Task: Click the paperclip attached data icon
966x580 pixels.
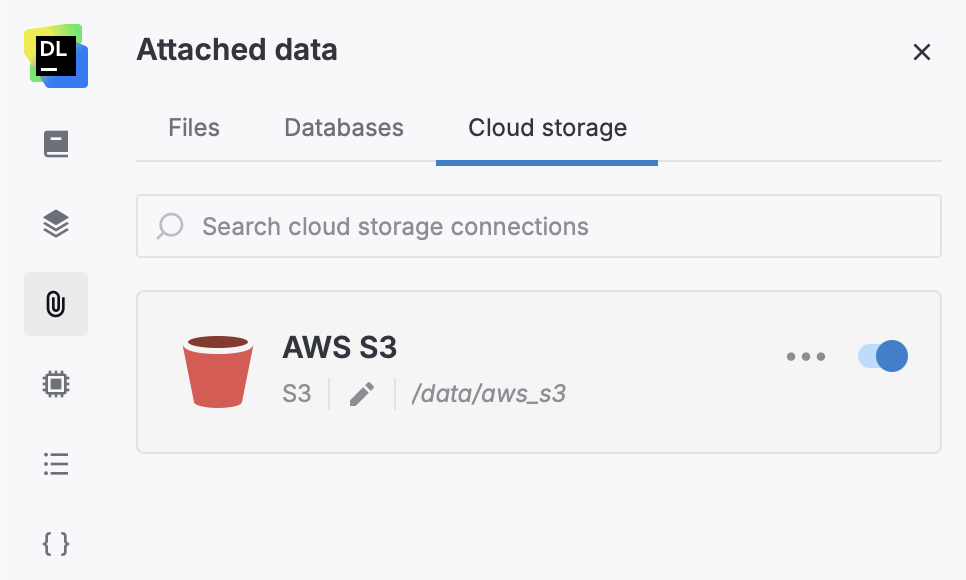Action: 56,304
